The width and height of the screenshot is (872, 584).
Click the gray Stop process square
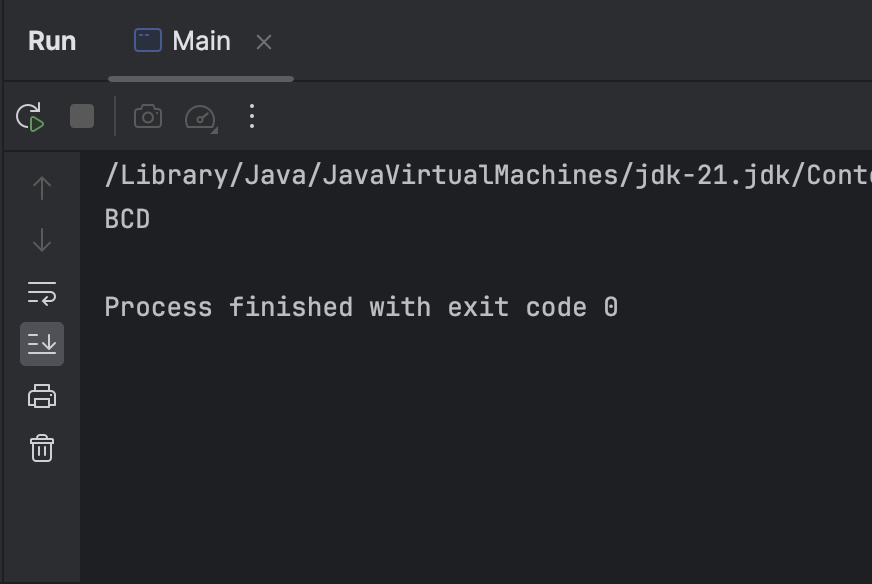tap(82, 116)
